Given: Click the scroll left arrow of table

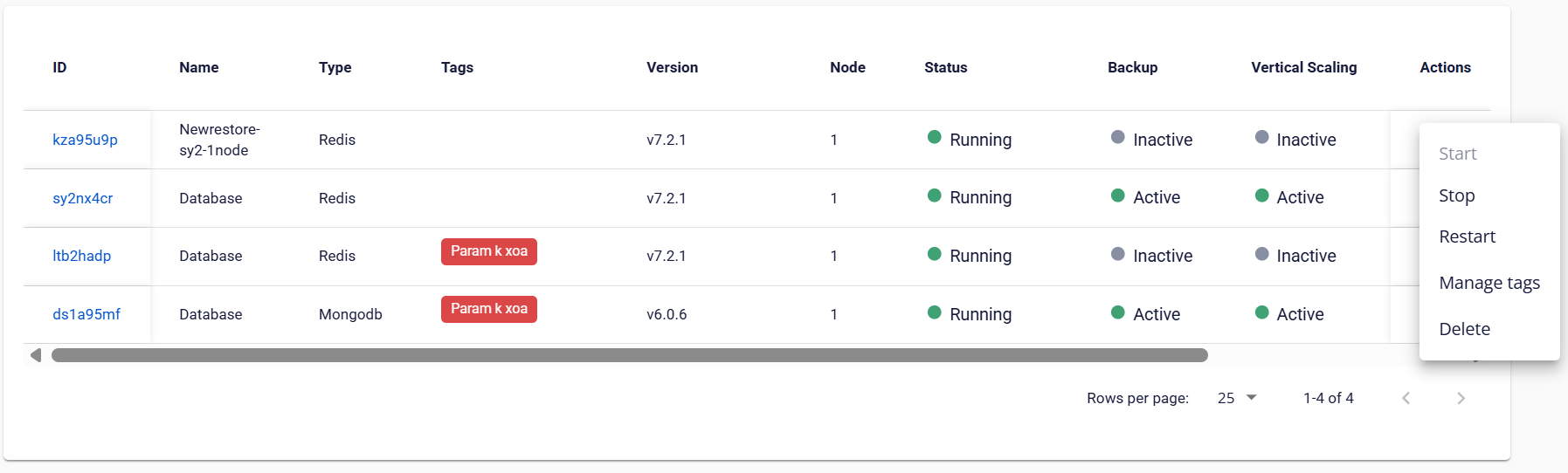Looking at the screenshot, I should [x=36, y=355].
